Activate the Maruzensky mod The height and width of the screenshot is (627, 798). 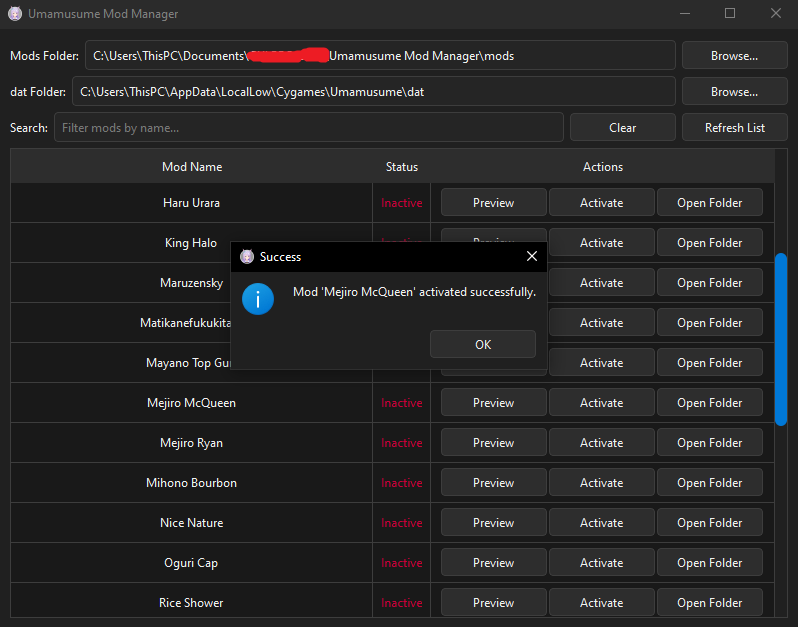(602, 282)
